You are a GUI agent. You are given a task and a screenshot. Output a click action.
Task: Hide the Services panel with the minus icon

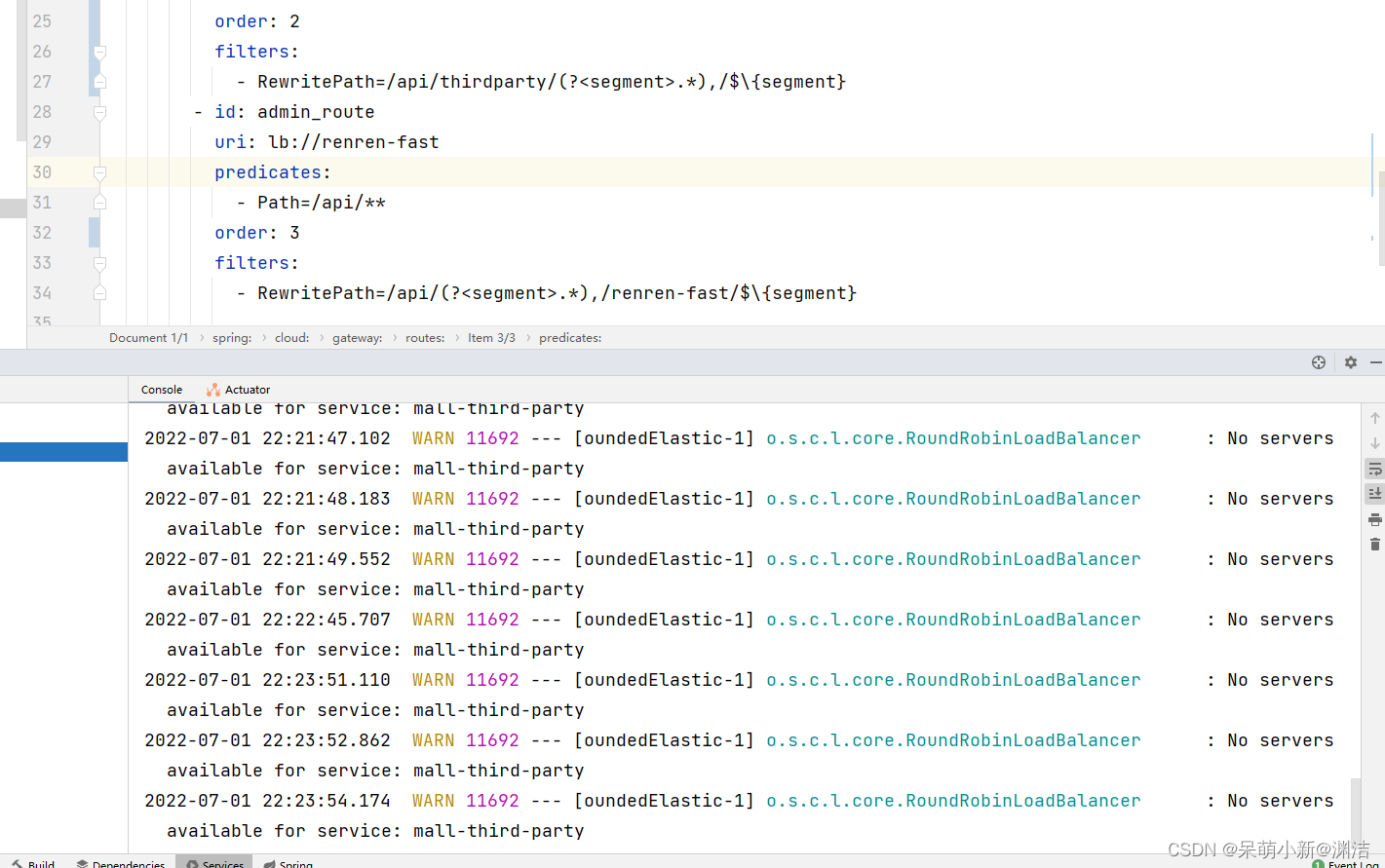coord(1376,362)
